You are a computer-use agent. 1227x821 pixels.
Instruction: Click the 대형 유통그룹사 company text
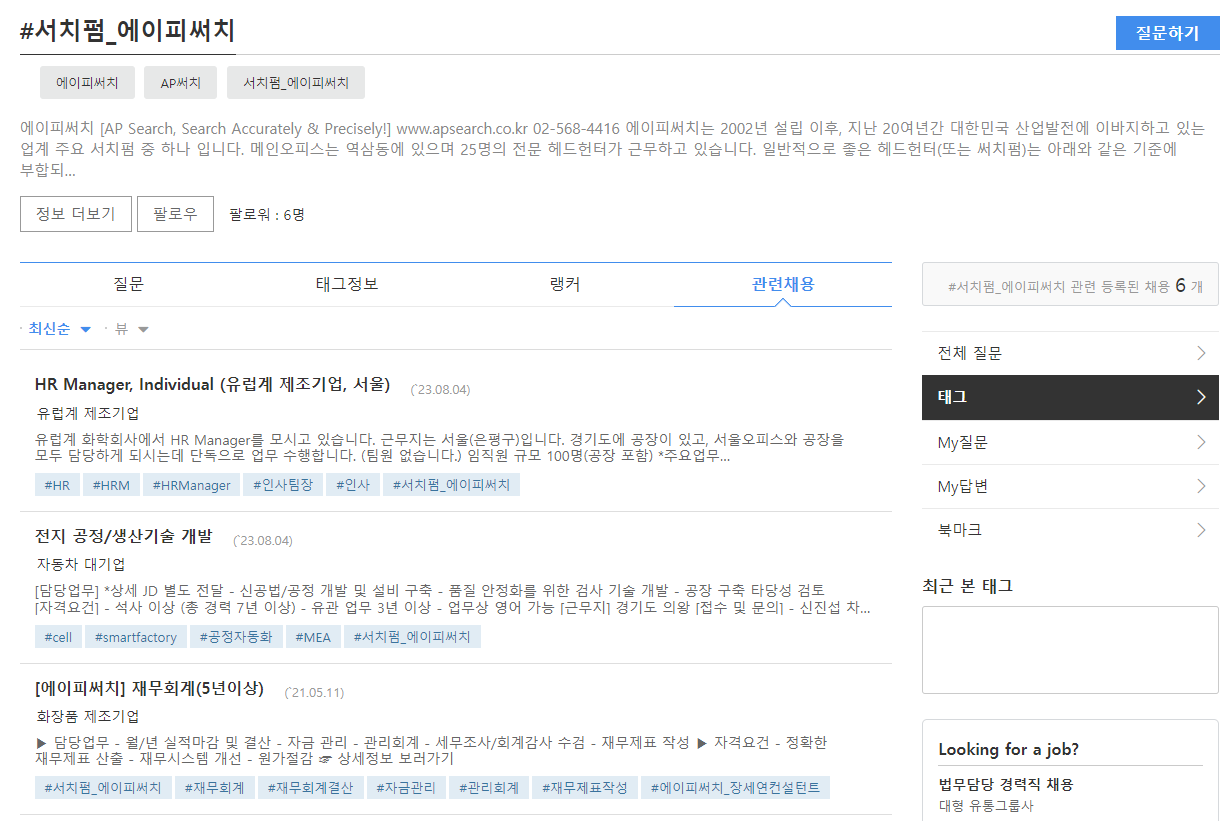point(986,806)
